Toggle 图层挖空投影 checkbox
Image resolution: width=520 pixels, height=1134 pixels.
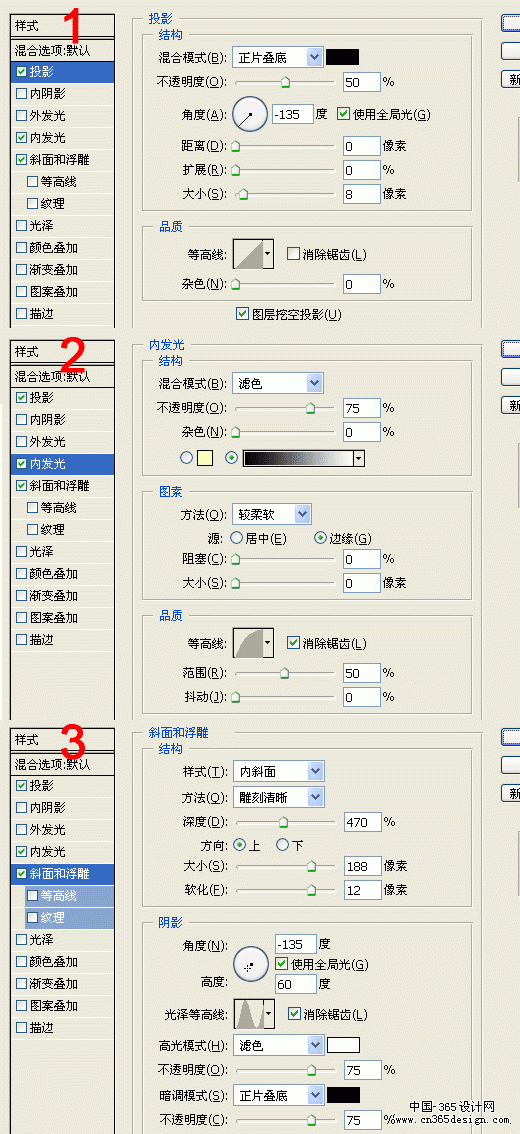click(x=243, y=314)
